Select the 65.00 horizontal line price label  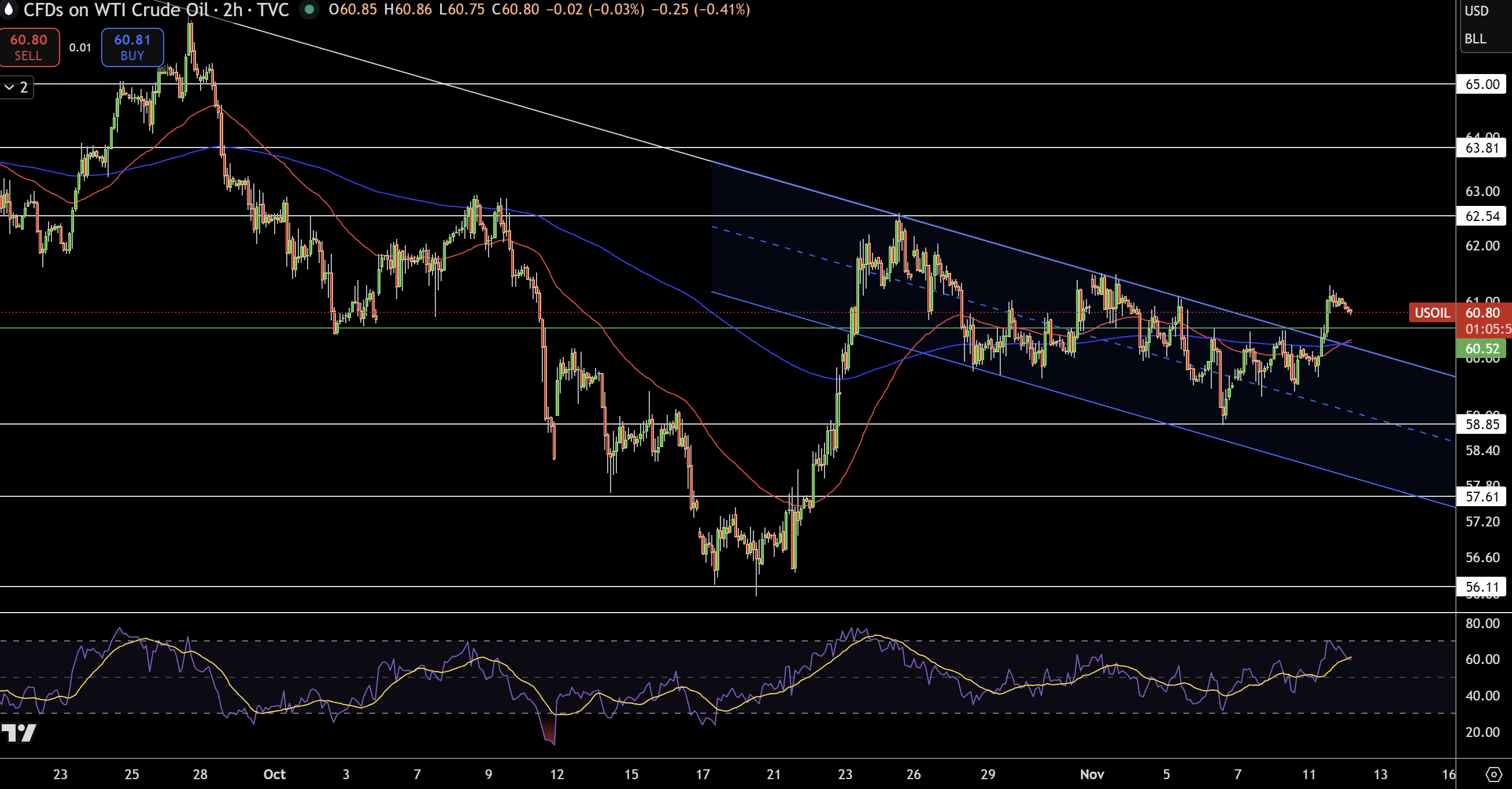pos(1481,84)
